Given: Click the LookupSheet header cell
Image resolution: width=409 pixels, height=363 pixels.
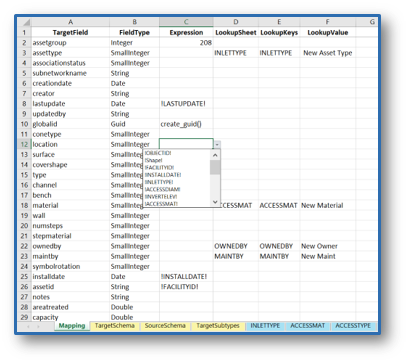Looking at the screenshot, I should [x=236, y=33].
